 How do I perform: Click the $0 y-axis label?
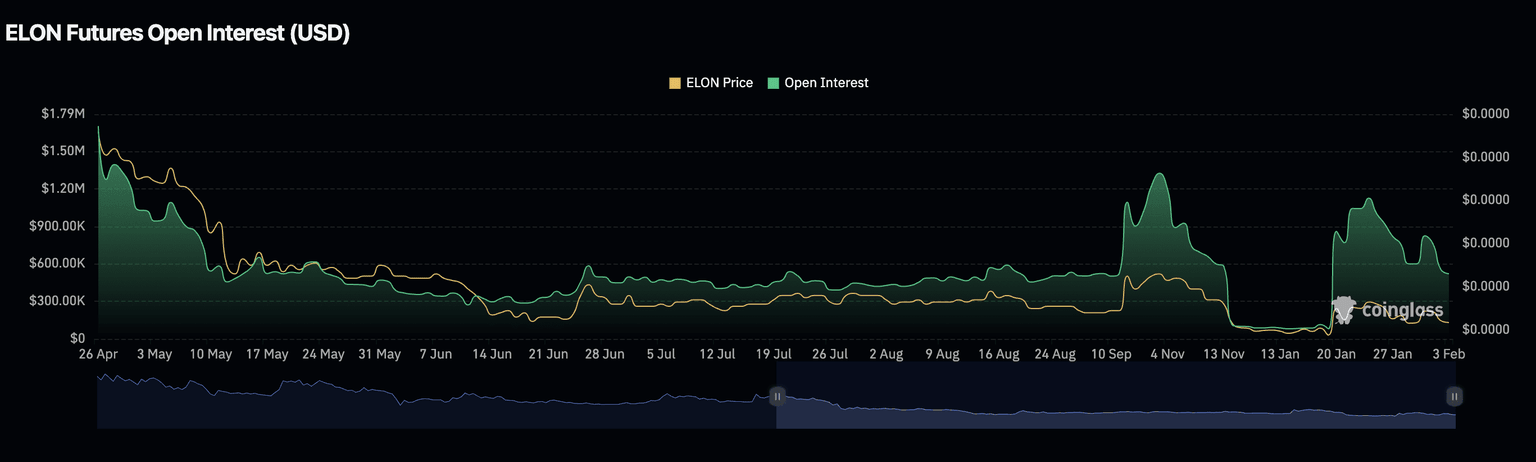pyautogui.click(x=76, y=339)
